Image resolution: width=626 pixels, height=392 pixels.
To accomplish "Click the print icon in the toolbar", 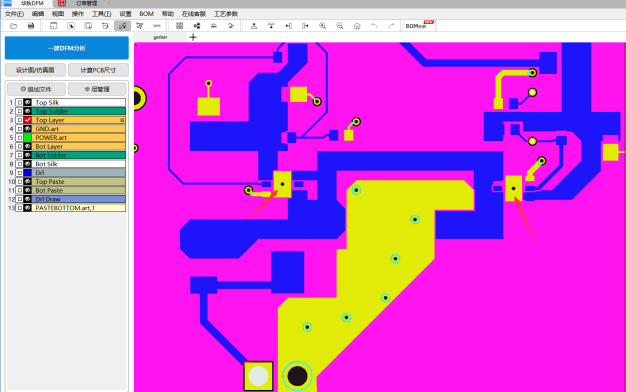I will click(x=31, y=26).
